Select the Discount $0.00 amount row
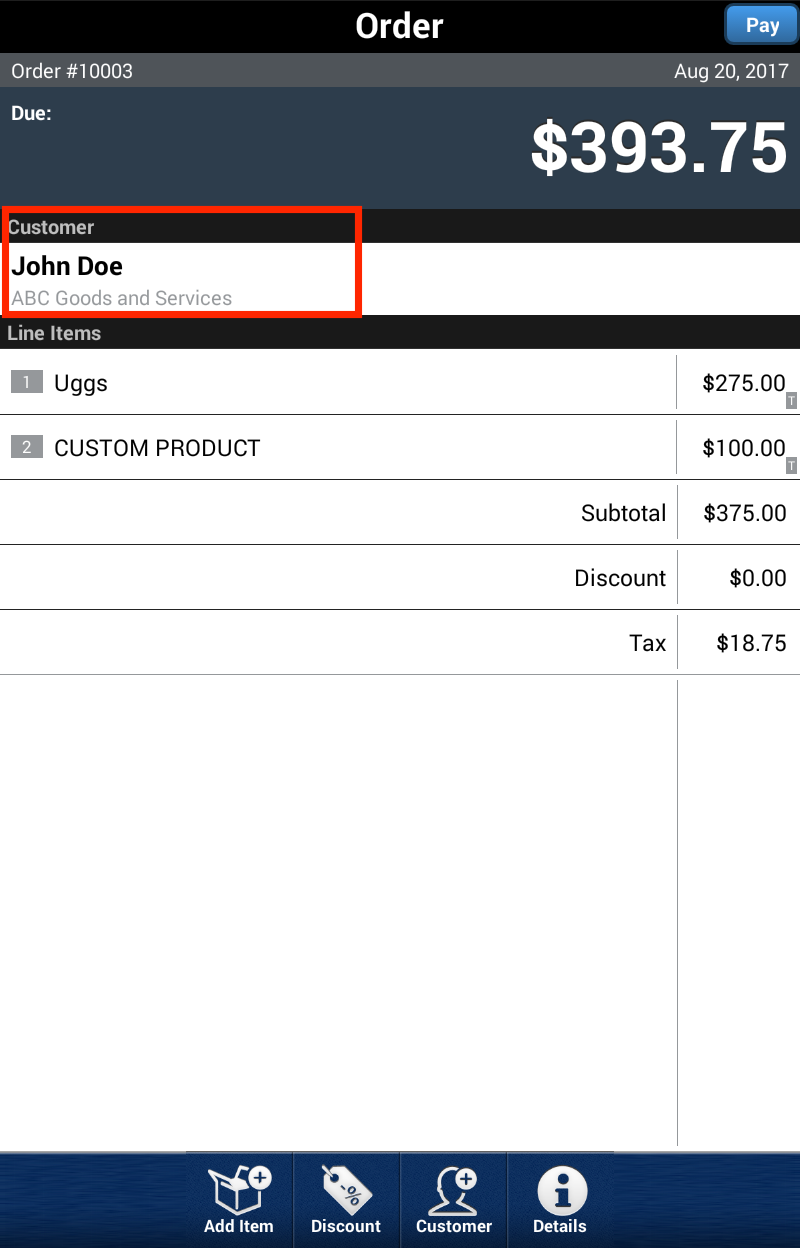Image resolution: width=800 pixels, height=1248 pixels. click(757, 578)
